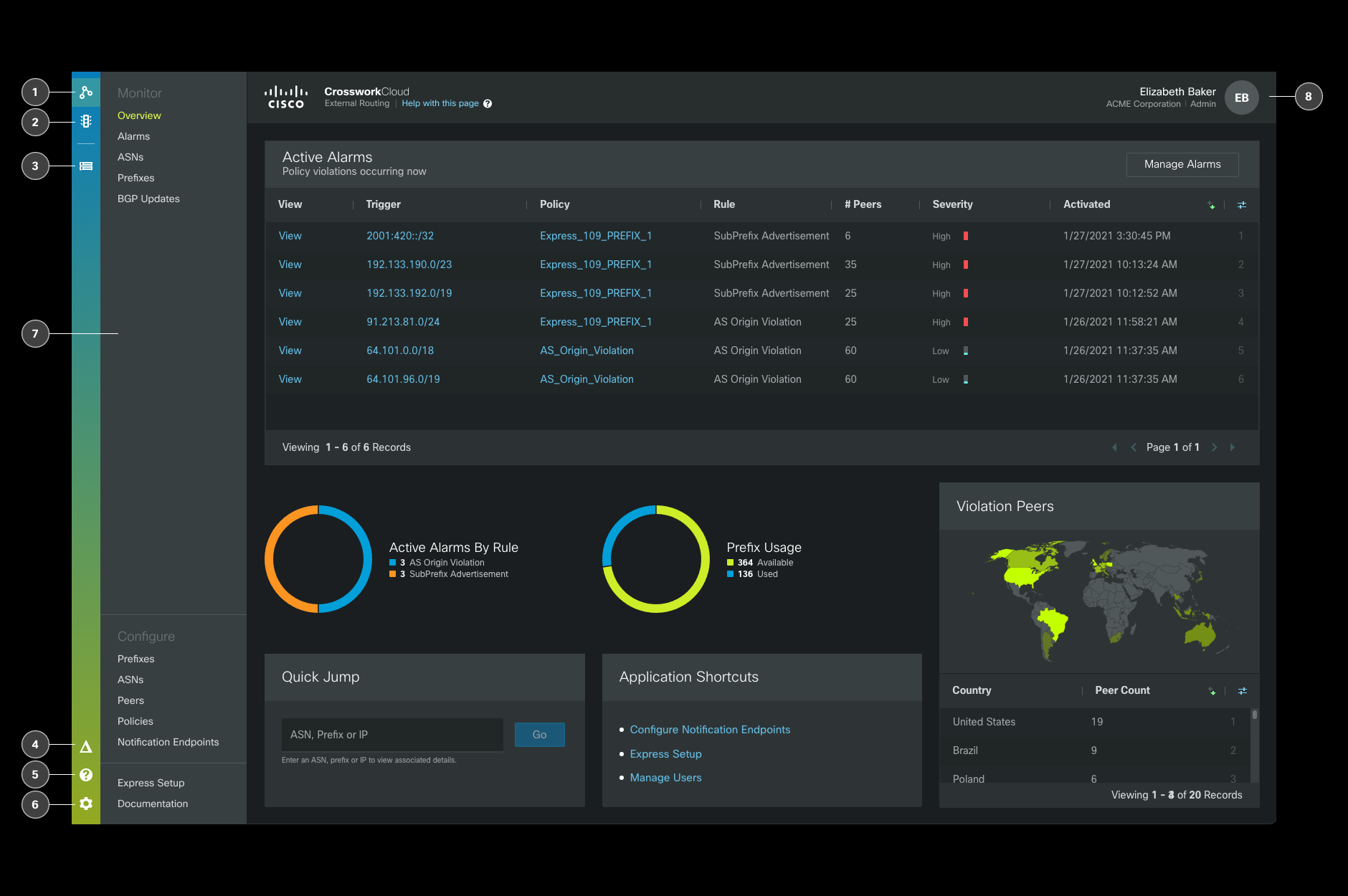Open BGP Updates in Monitor menu
Viewport: 1348px width, 896px height.
148,199
